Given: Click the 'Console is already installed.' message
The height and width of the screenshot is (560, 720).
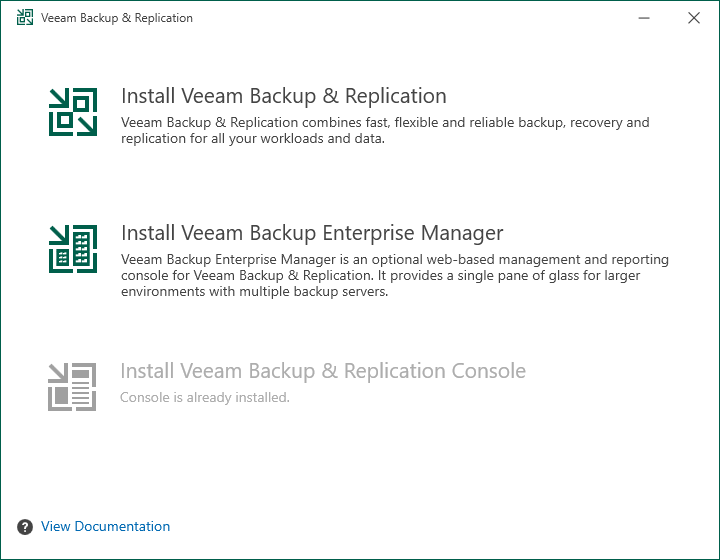Looking at the screenshot, I should coord(205,398).
